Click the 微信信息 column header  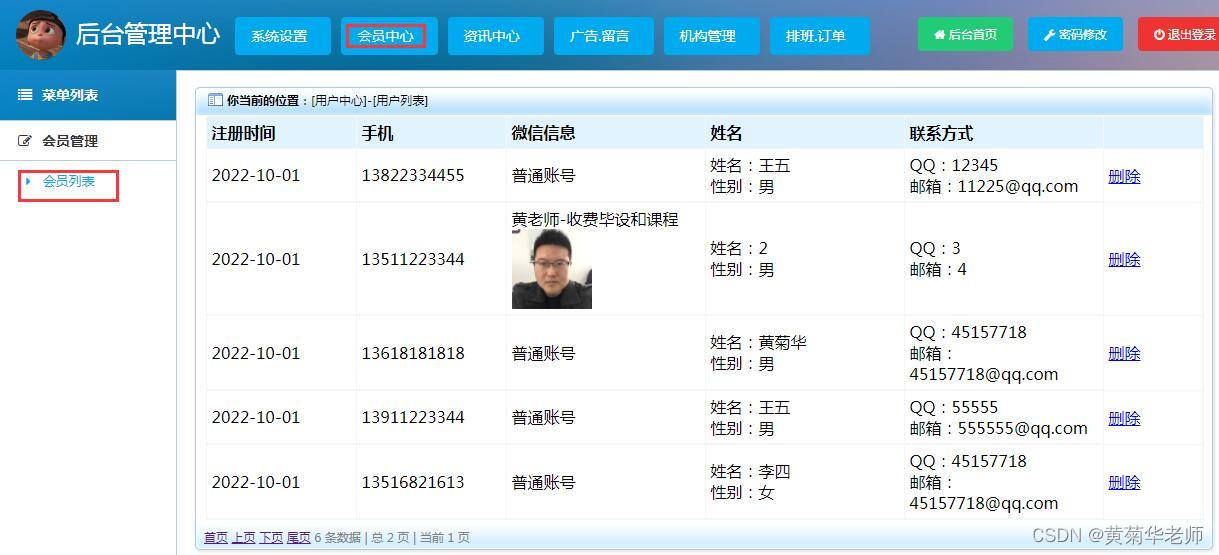pos(543,133)
